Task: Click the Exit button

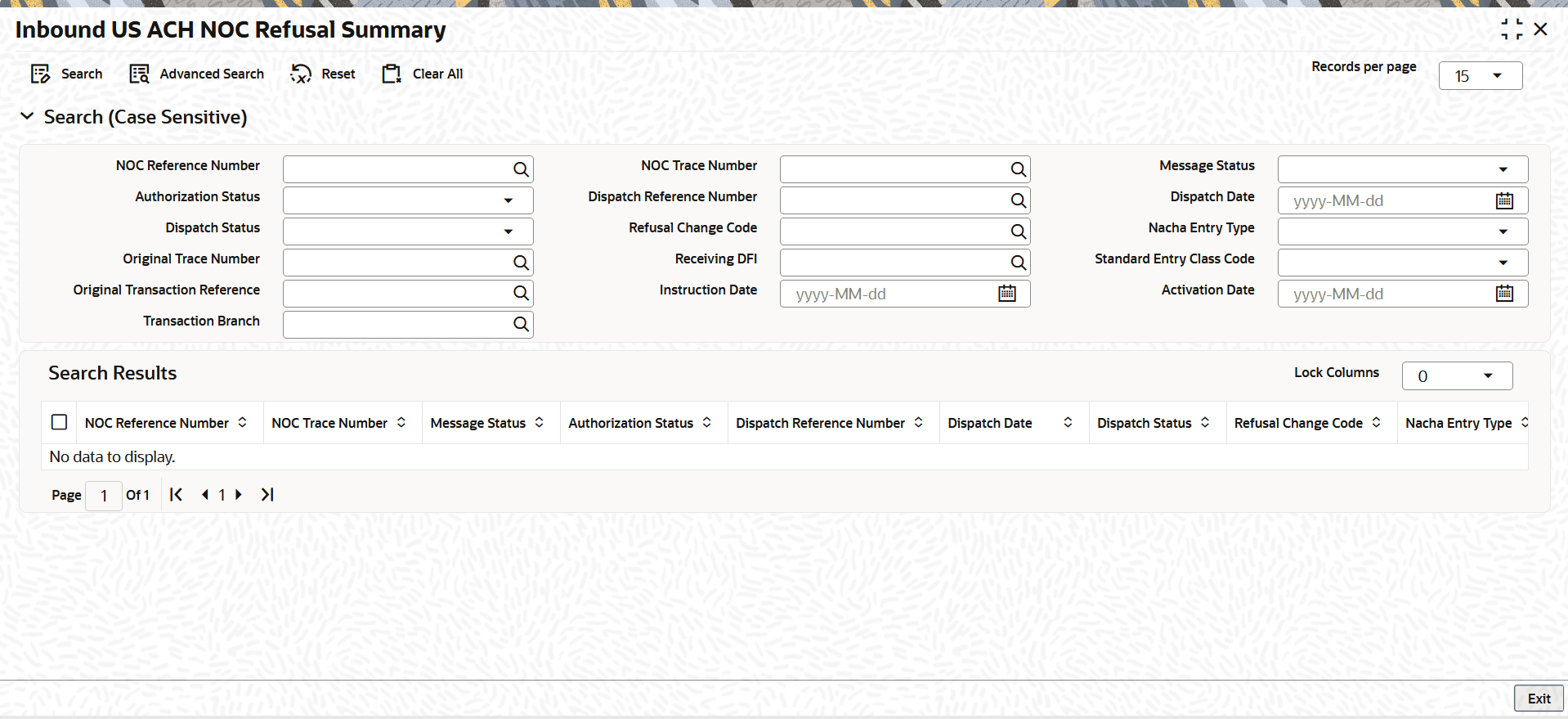Action: pos(1539,699)
